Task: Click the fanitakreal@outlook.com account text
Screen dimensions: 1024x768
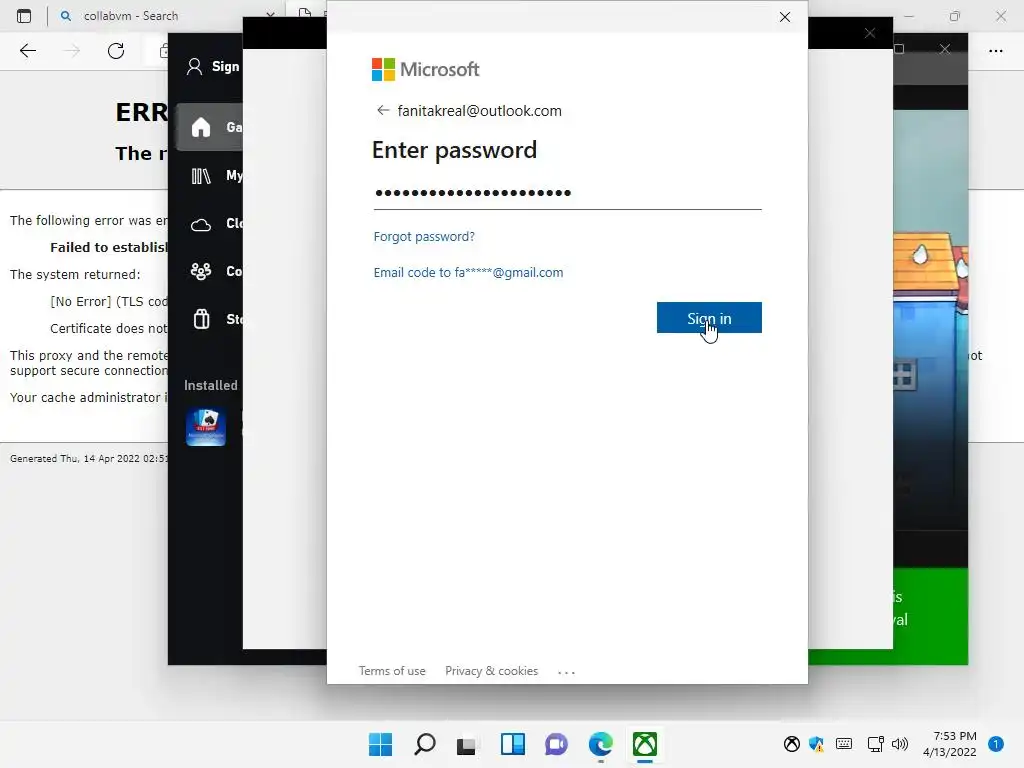Action: (479, 110)
